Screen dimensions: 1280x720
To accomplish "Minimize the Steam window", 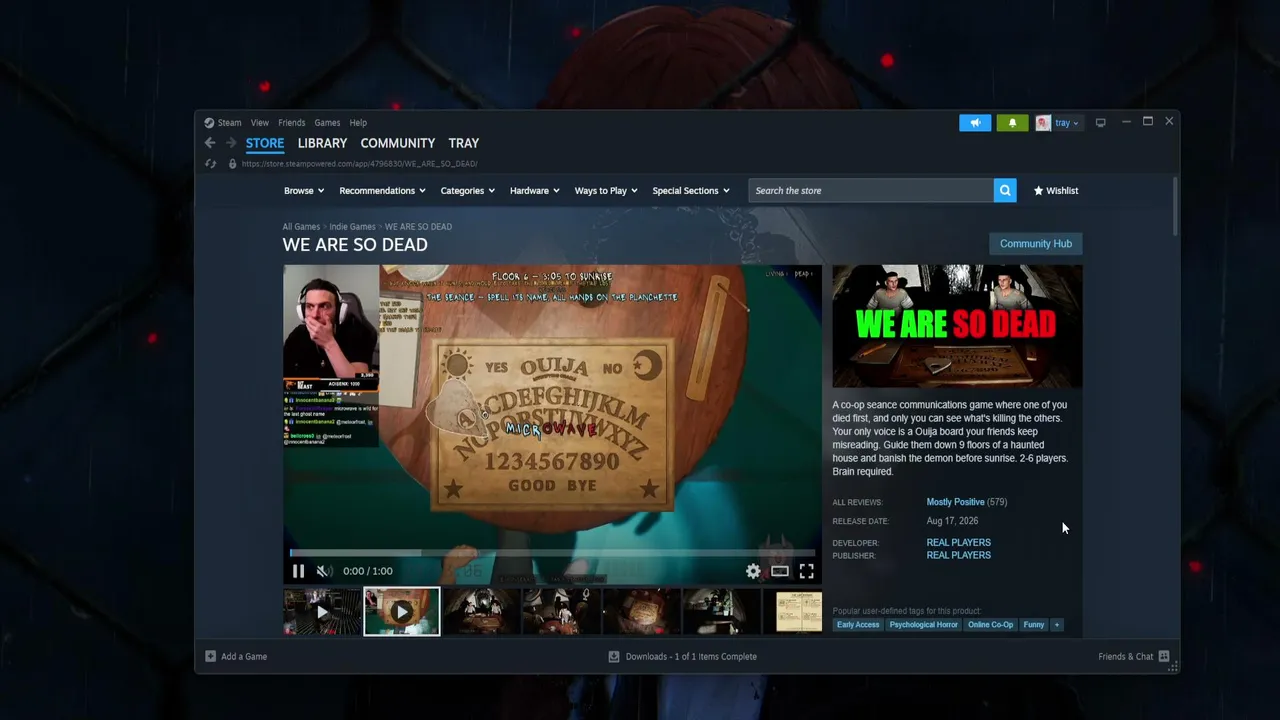I will (x=1126, y=122).
